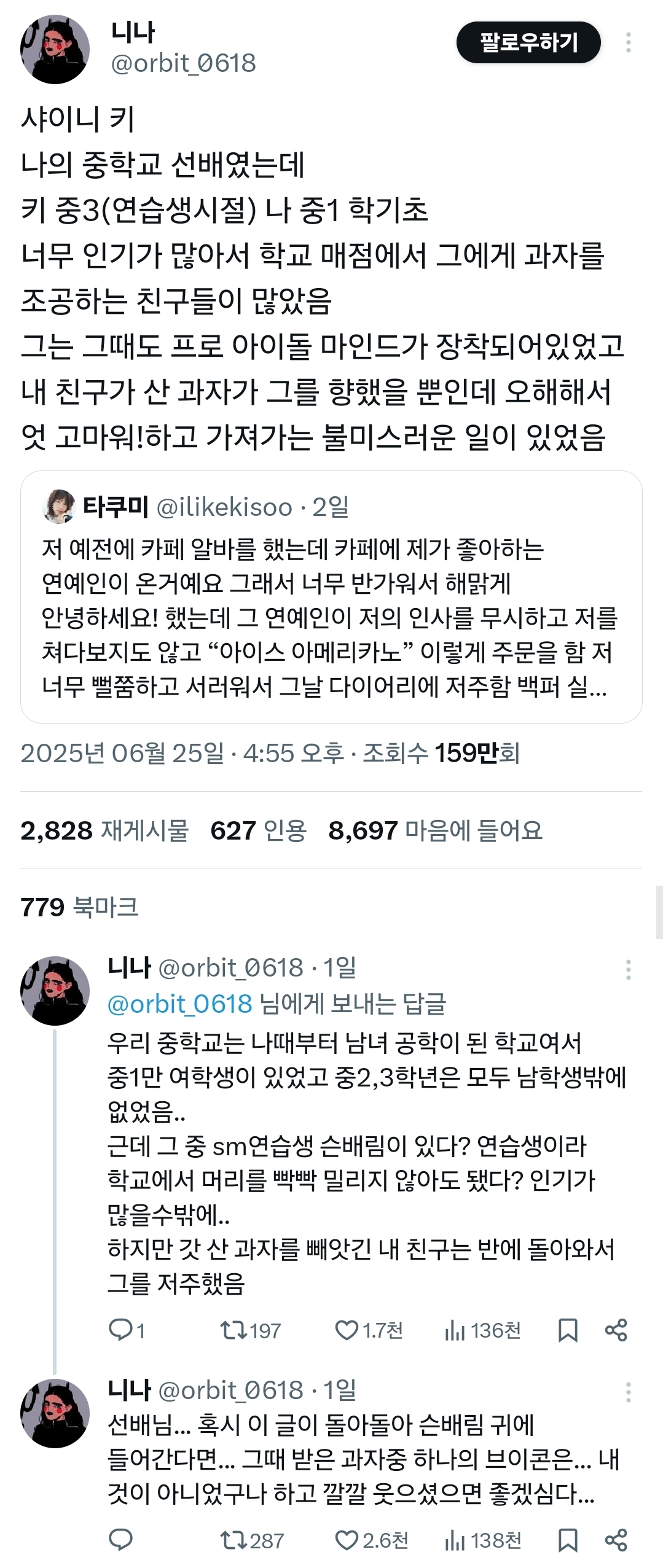The width and height of the screenshot is (663, 1568).
Task: Open the more menu on the first reply
Action: click(628, 969)
